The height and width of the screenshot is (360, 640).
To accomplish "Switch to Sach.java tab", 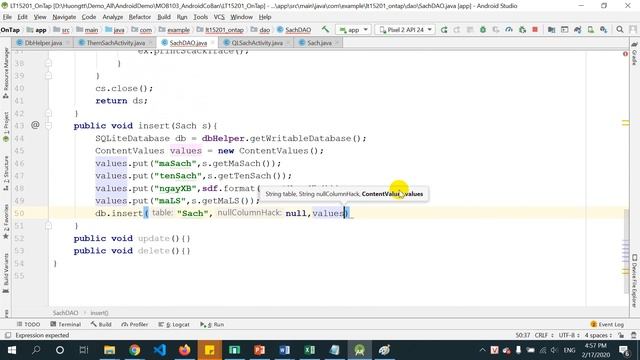I will 319,43.
